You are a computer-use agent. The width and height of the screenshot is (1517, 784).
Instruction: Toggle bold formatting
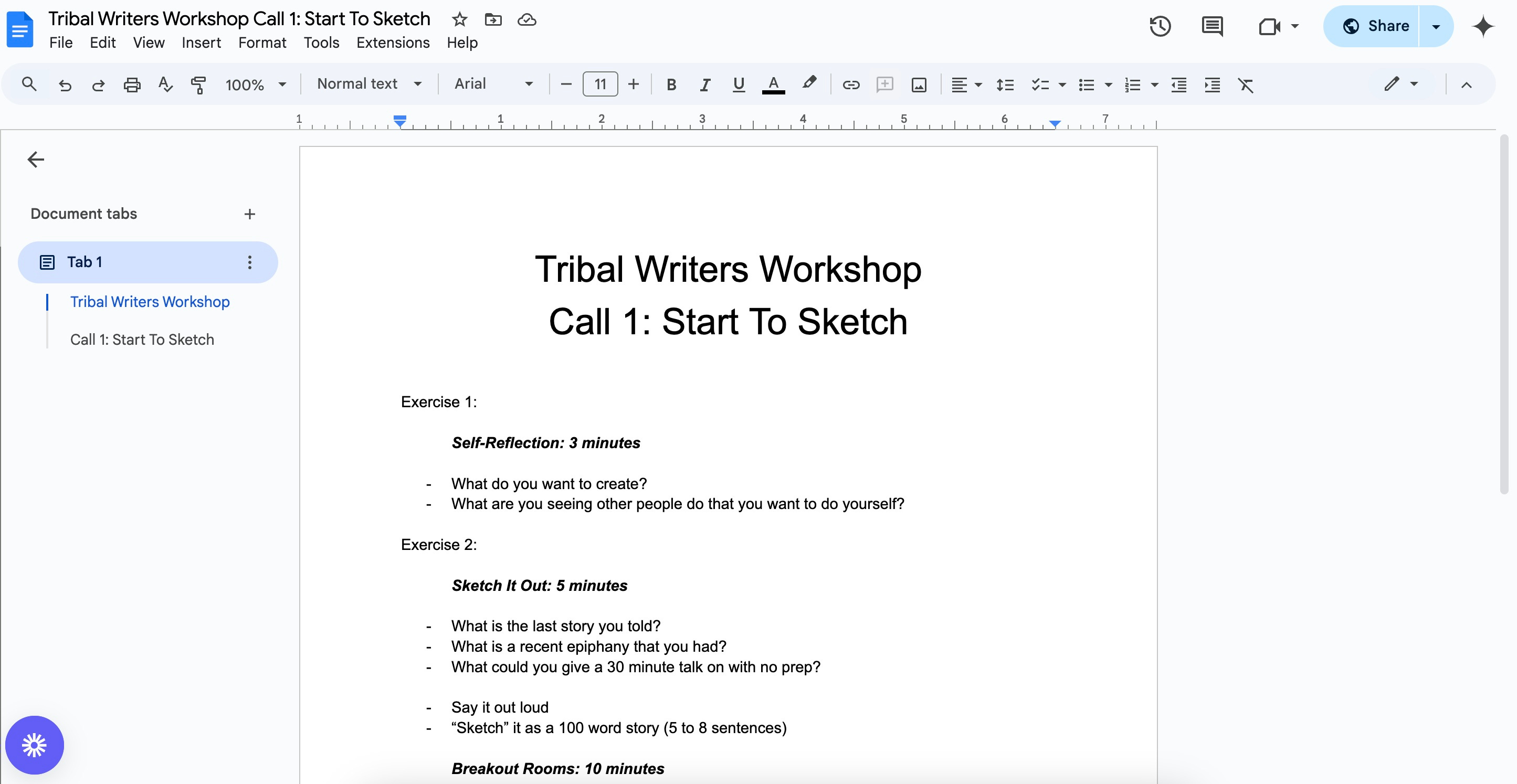(x=671, y=85)
